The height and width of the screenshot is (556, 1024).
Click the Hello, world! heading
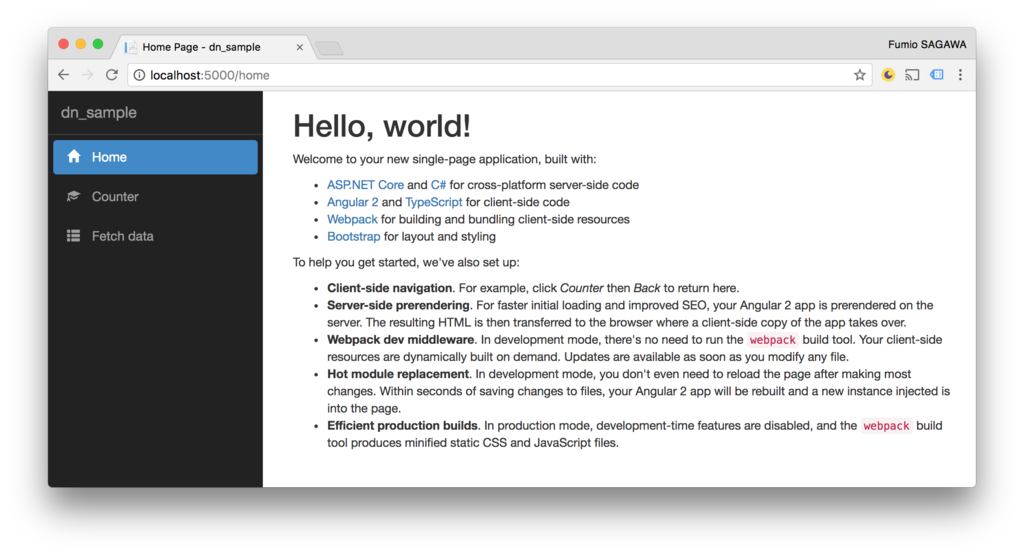click(381, 126)
